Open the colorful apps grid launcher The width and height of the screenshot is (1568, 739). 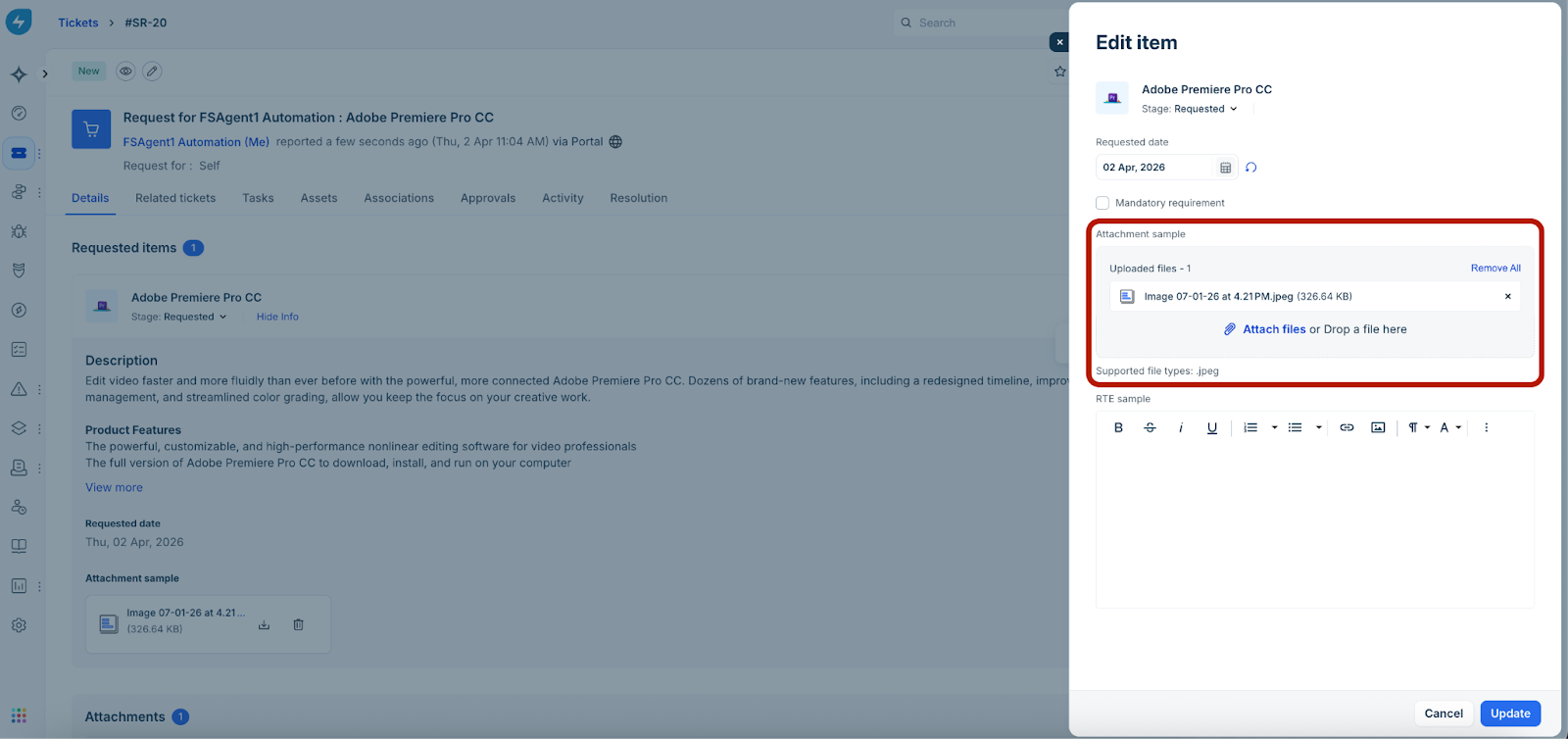tap(19, 715)
